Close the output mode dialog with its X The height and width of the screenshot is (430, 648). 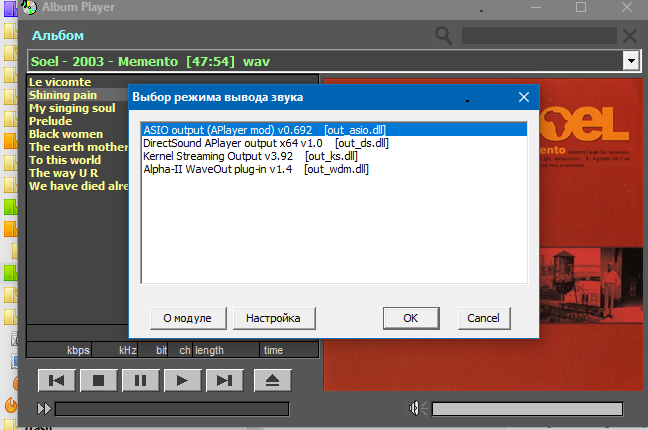[x=524, y=97]
